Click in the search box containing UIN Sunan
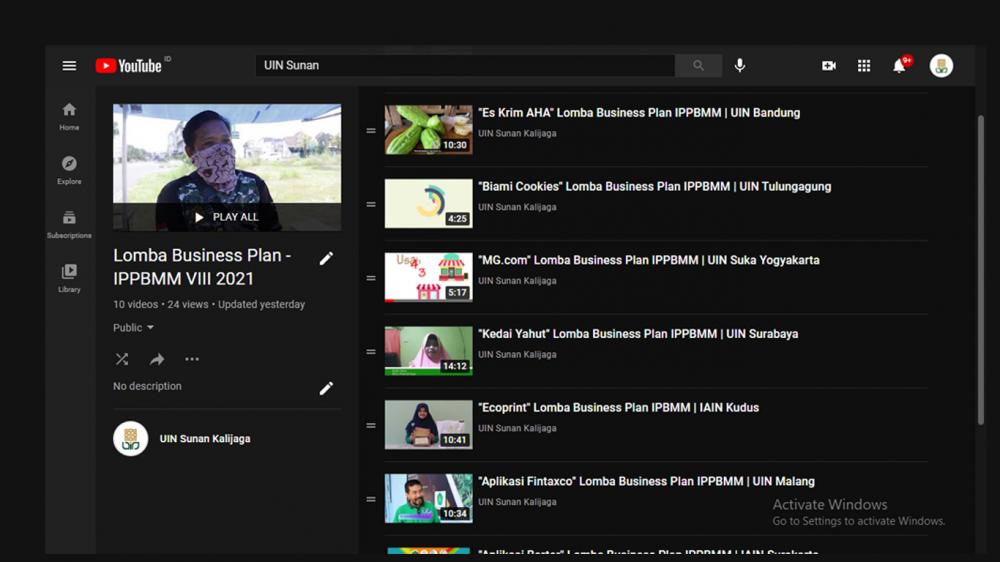Screen dimensions: 1000x562 pyautogui.click(x=465, y=66)
